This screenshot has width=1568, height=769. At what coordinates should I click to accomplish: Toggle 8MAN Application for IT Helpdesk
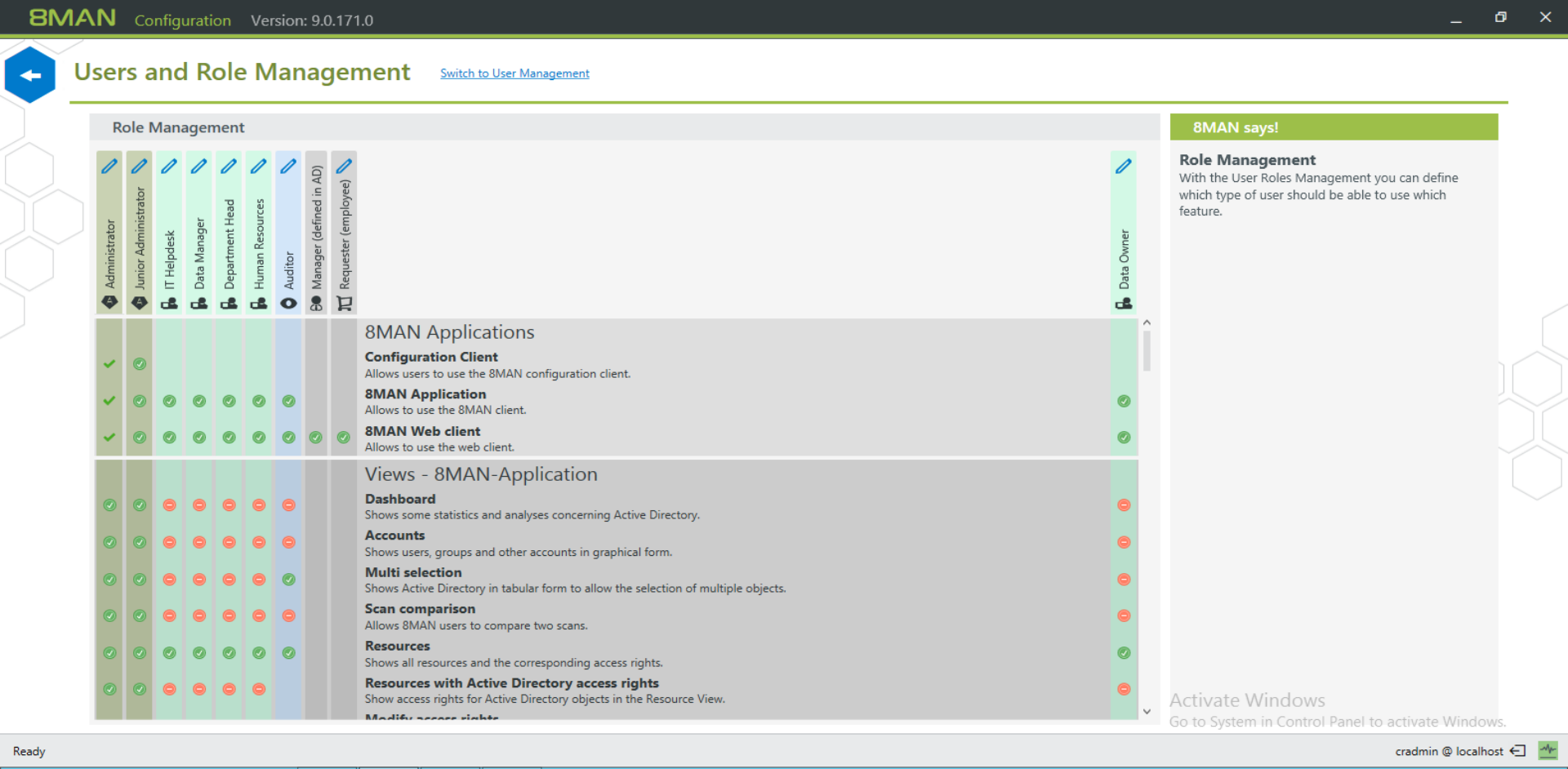click(169, 401)
